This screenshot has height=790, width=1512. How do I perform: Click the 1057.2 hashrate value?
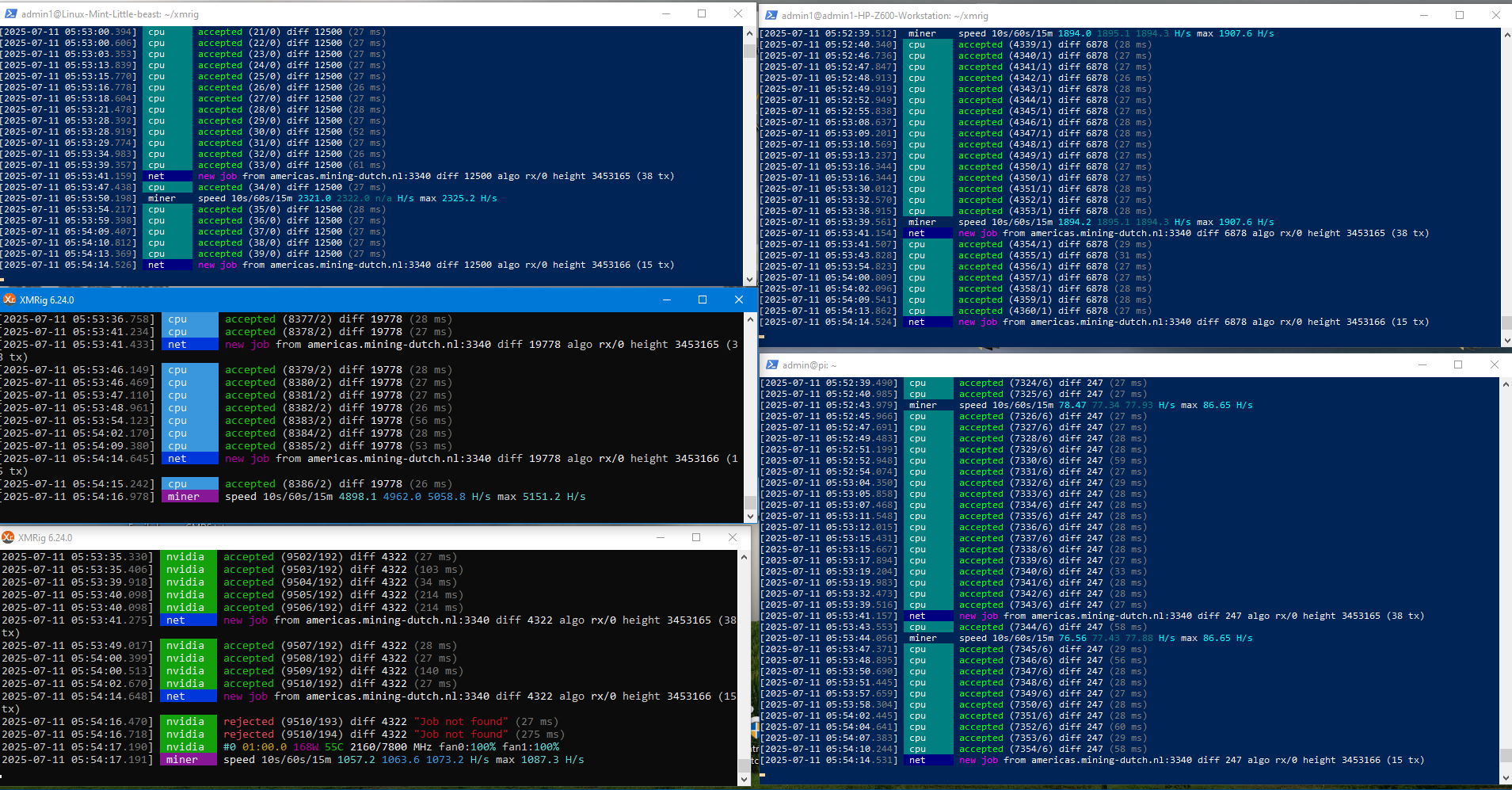coord(356,759)
